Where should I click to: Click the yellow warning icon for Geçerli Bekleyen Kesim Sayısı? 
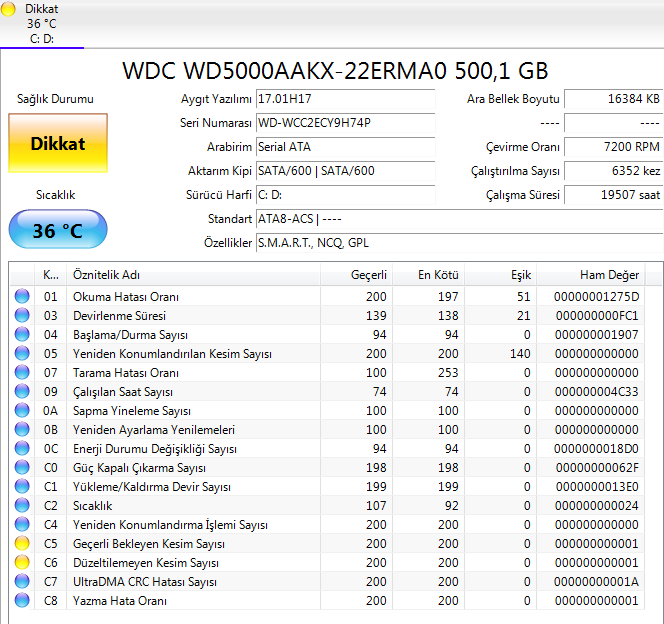22,544
